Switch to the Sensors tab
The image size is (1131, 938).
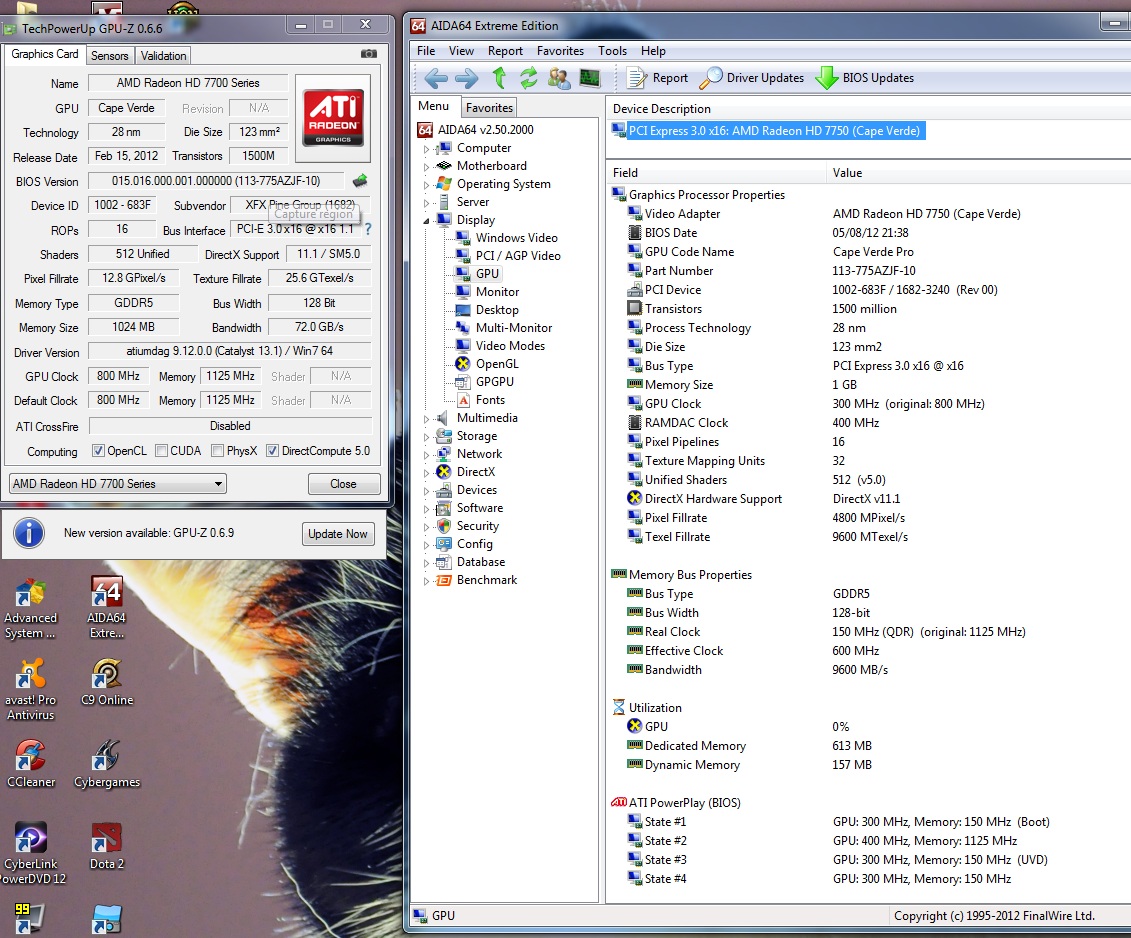point(110,56)
